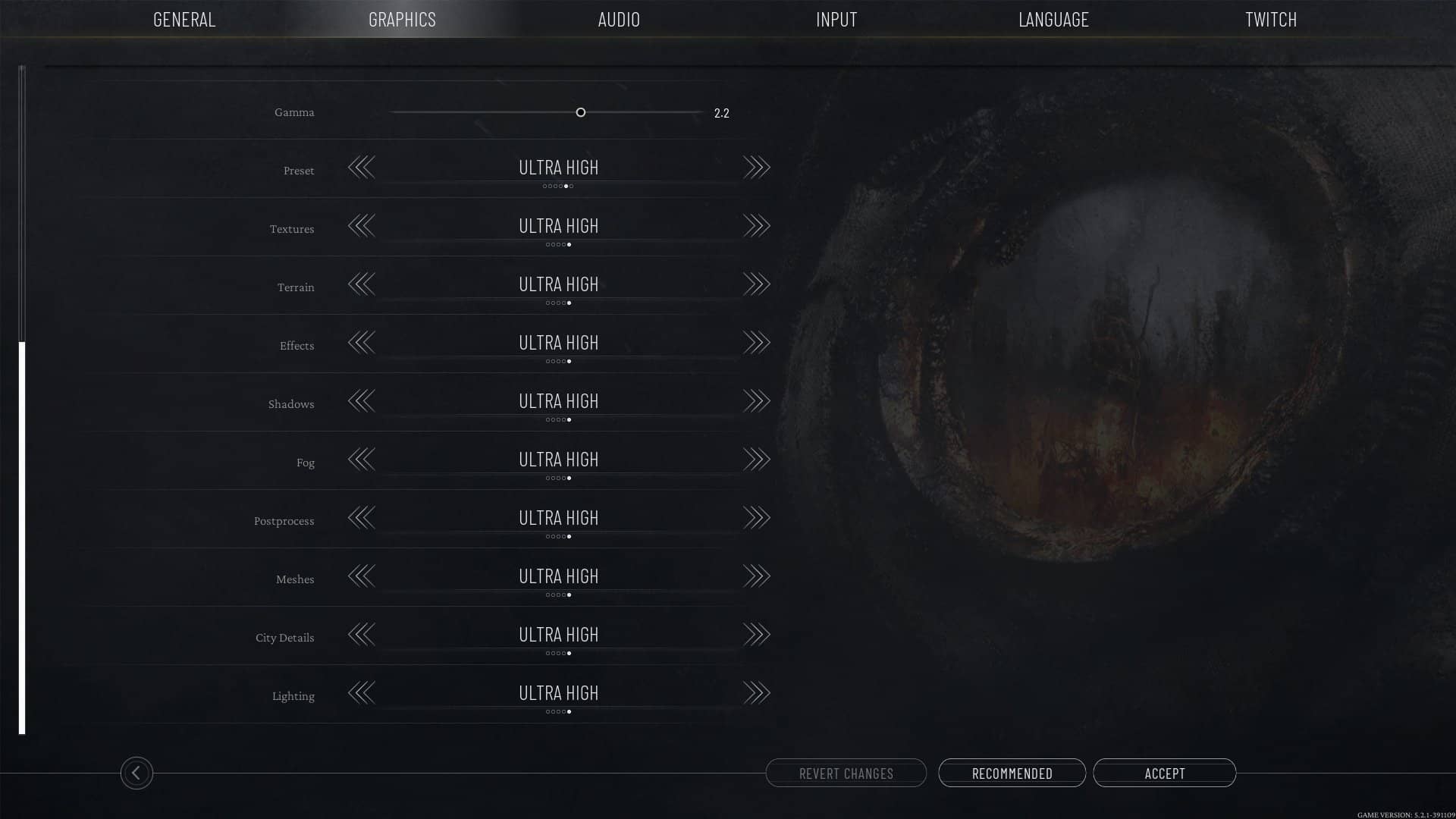Click the vertical scrollbar thumb
The width and height of the screenshot is (1456, 819).
click(x=22, y=538)
